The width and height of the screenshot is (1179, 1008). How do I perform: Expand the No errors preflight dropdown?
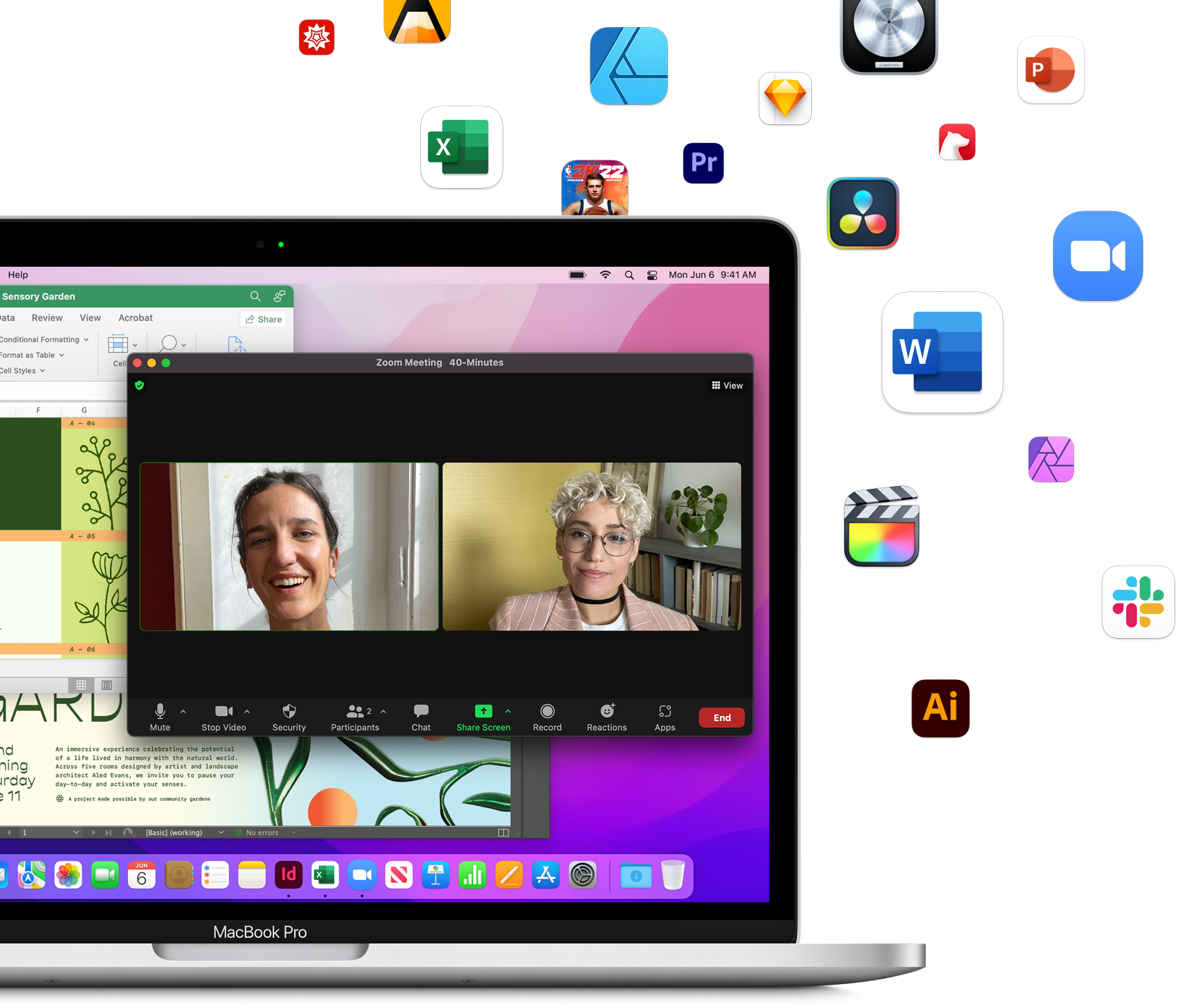click(294, 832)
